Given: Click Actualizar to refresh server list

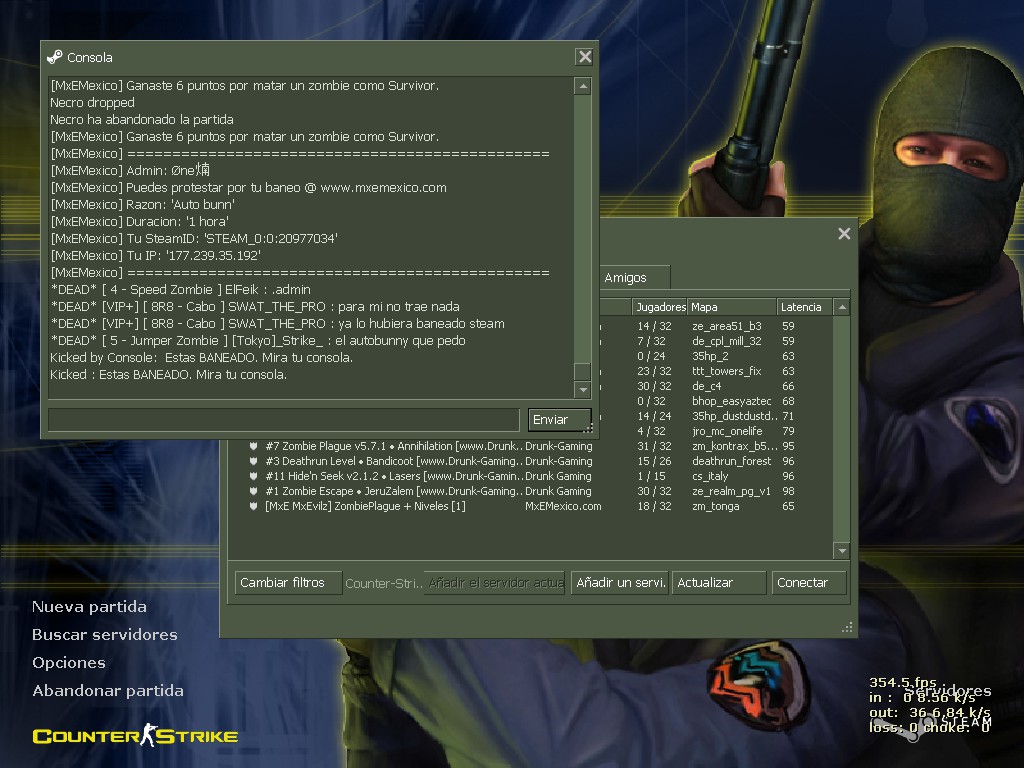Looking at the screenshot, I should click(x=718, y=583).
